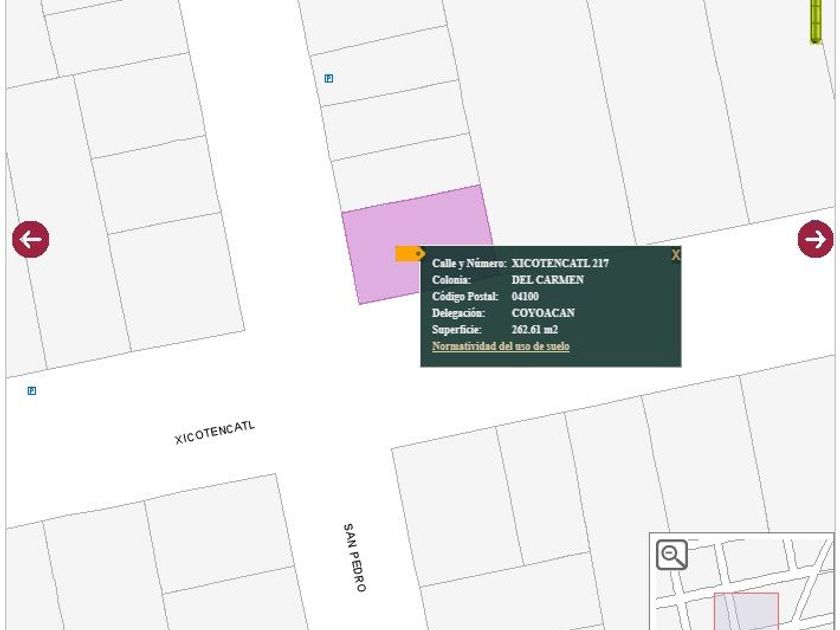Click the XICOTENCATL street label
Image resolution: width=840 pixels, height=630 pixels.
pos(215,433)
